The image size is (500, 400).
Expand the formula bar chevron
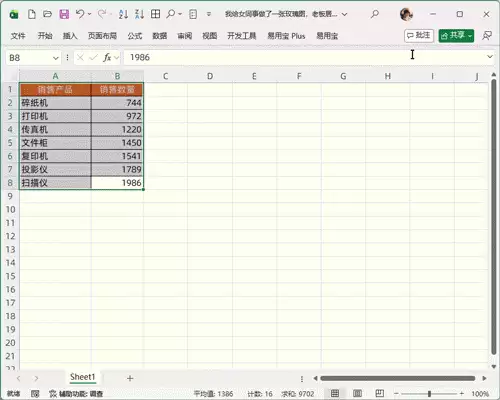click(x=490, y=57)
